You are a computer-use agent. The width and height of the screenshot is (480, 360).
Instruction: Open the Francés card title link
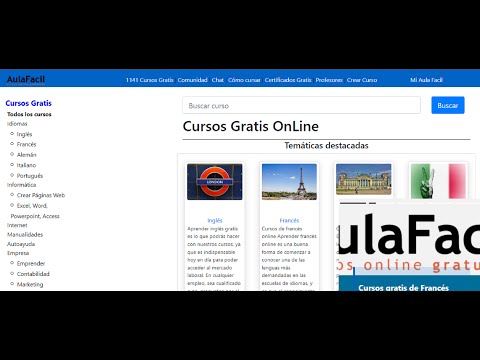click(x=289, y=220)
